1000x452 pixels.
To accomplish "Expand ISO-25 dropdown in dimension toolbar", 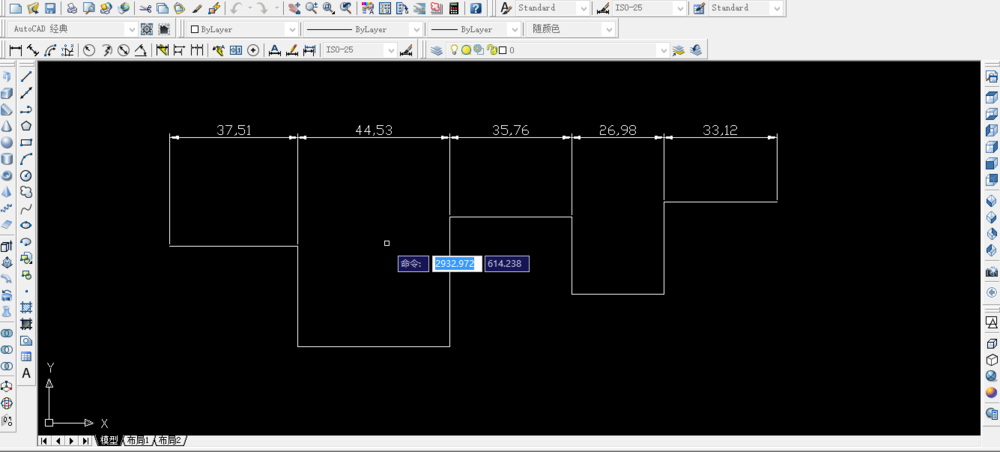I will [390, 50].
